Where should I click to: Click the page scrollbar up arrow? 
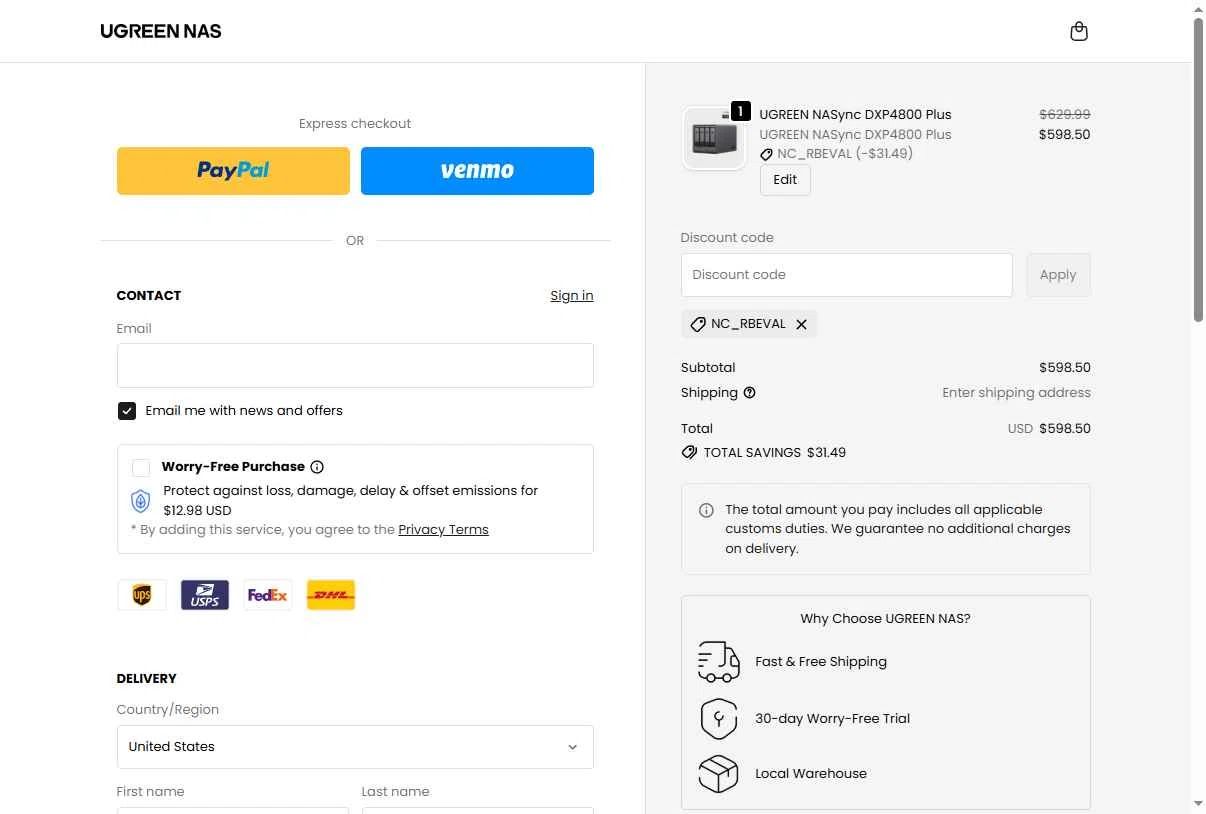(x=1198, y=9)
